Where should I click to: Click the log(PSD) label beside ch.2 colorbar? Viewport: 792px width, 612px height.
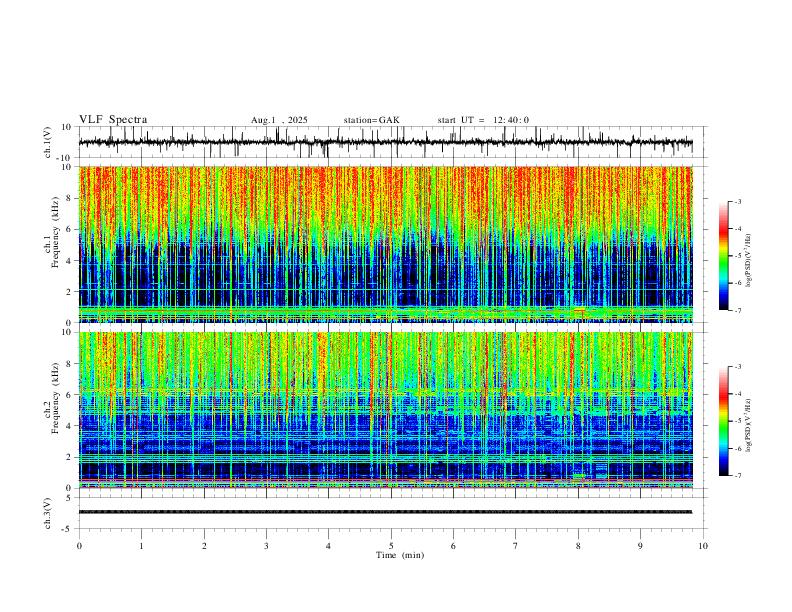point(749,425)
